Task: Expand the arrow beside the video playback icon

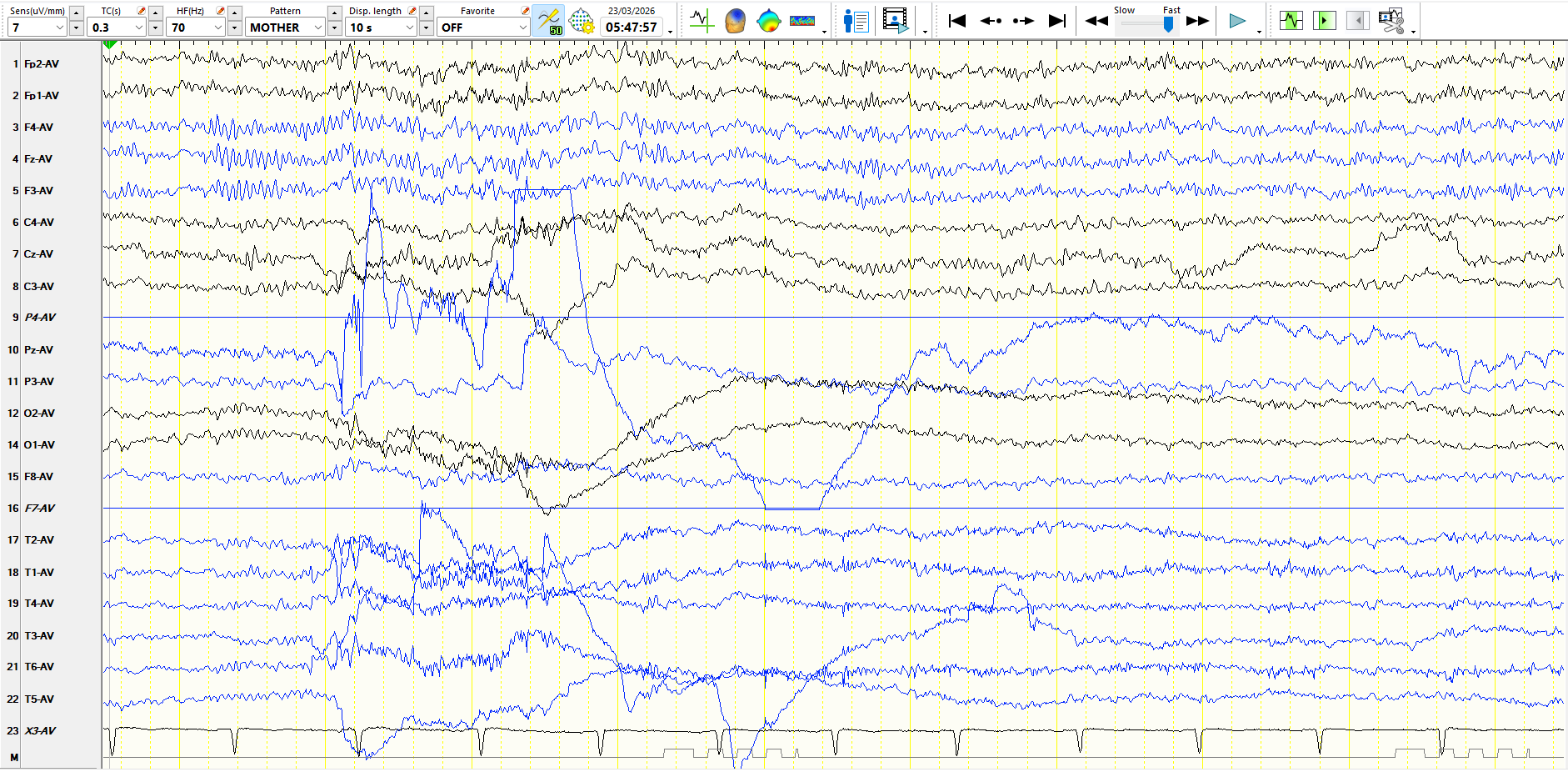Action: tap(925, 32)
